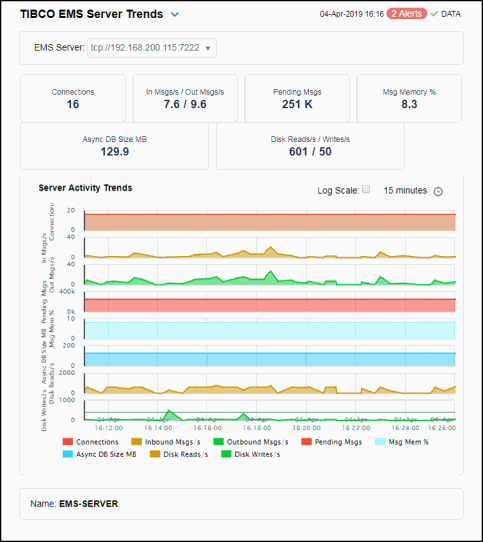Open the 2 Alerts badge

click(x=407, y=14)
